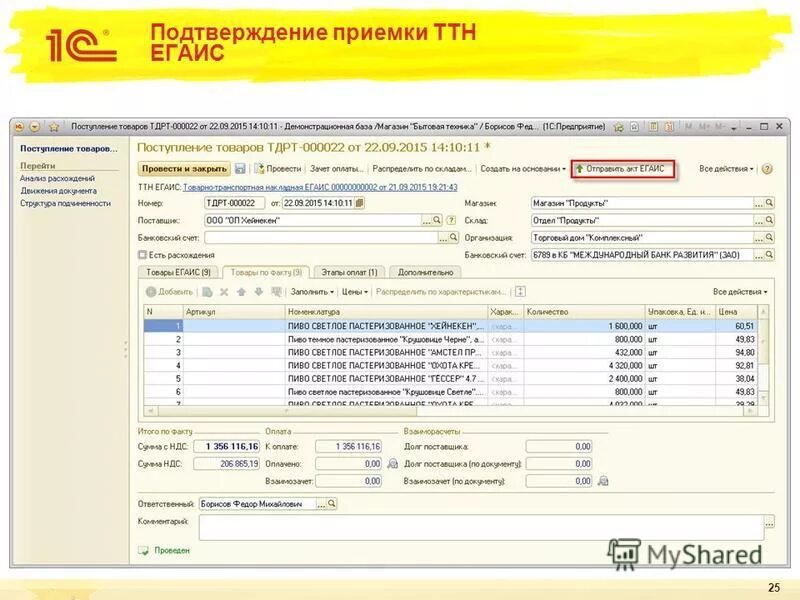
Task: Click the ellipsis selector in the Магазин field
Action: coord(759,204)
